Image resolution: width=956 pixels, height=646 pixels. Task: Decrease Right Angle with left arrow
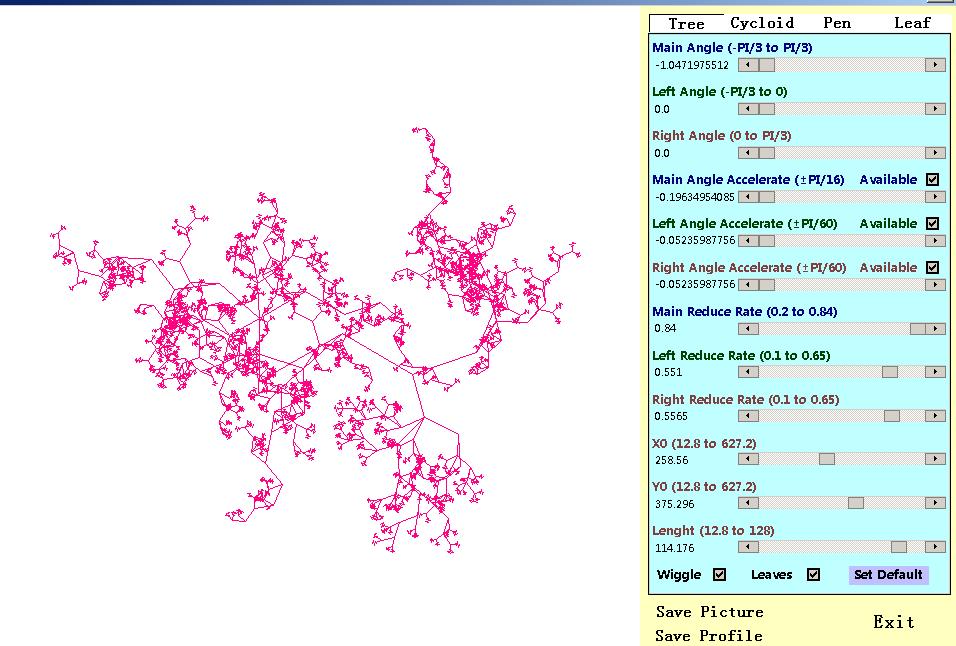tap(748, 153)
